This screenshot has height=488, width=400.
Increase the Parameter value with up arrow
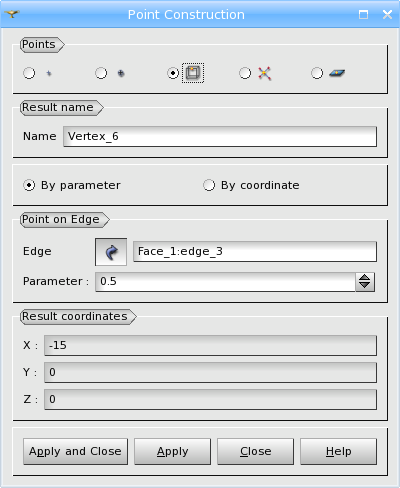click(x=365, y=278)
